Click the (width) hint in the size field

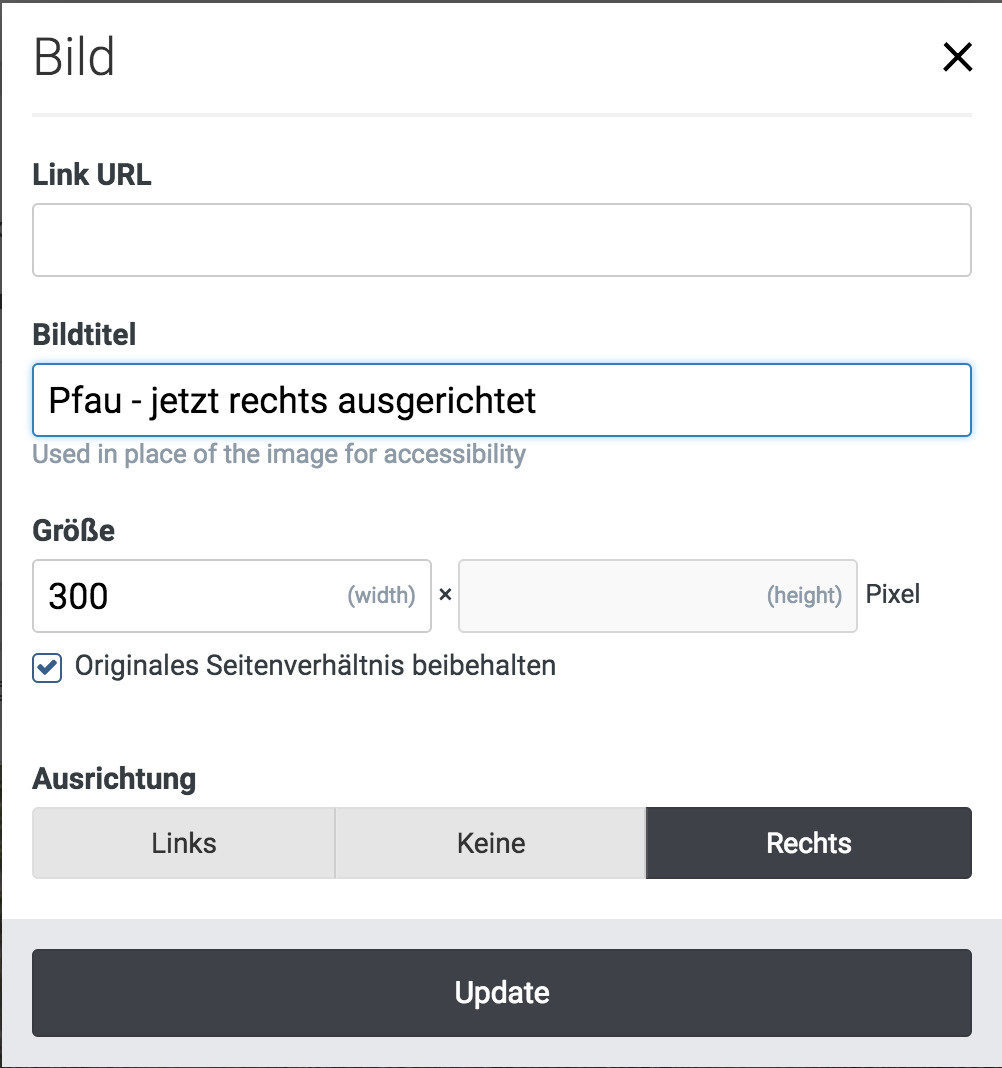(x=381, y=596)
